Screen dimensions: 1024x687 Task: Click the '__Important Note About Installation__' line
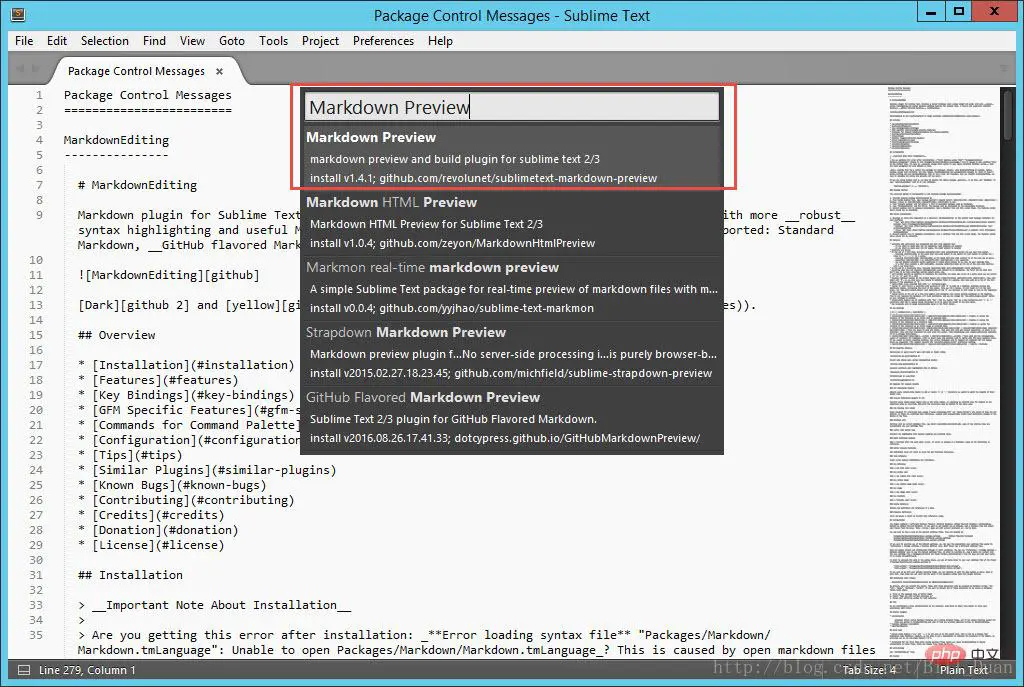pos(214,606)
